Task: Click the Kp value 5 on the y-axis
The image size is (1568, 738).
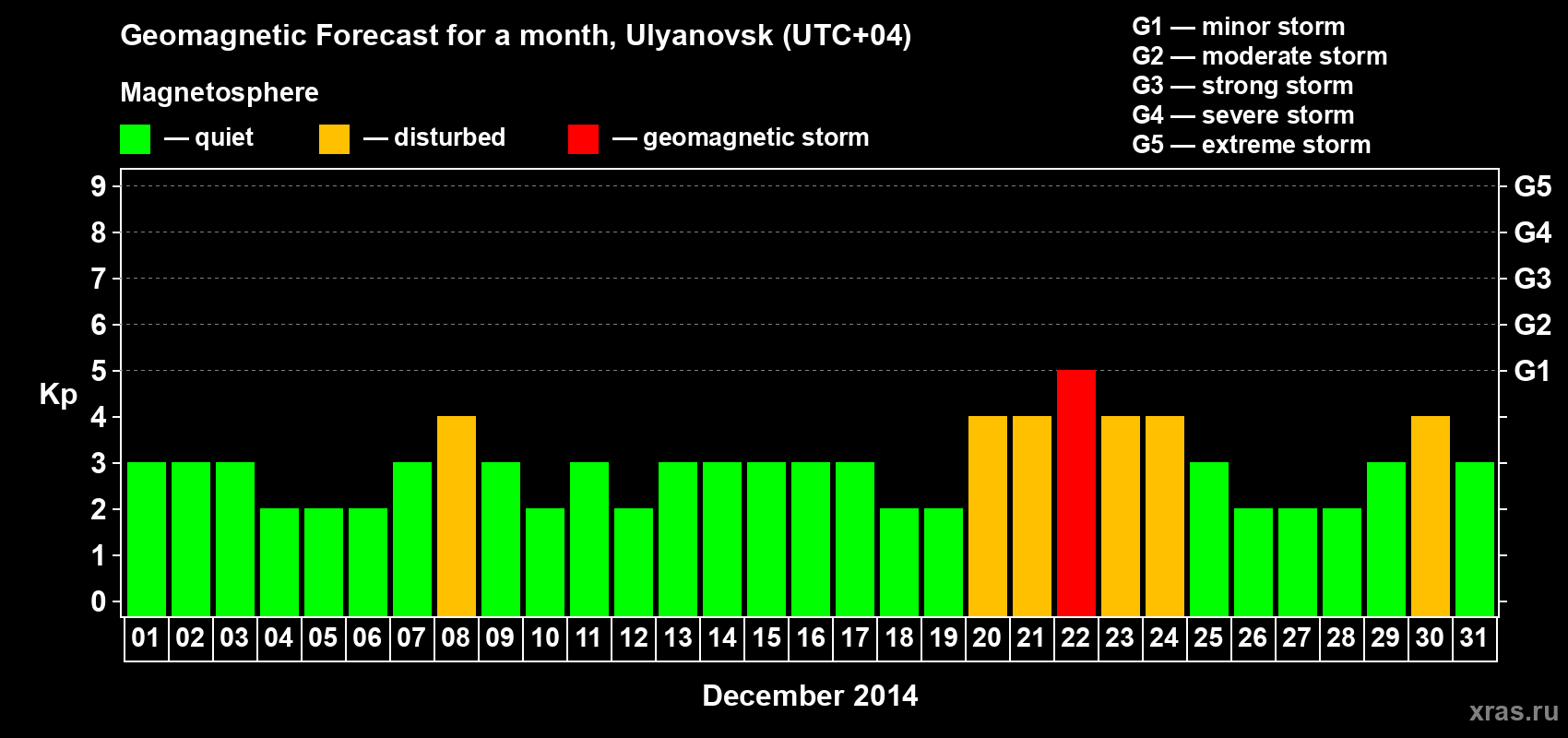Action: pyautogui.click(x=99, y=371)
